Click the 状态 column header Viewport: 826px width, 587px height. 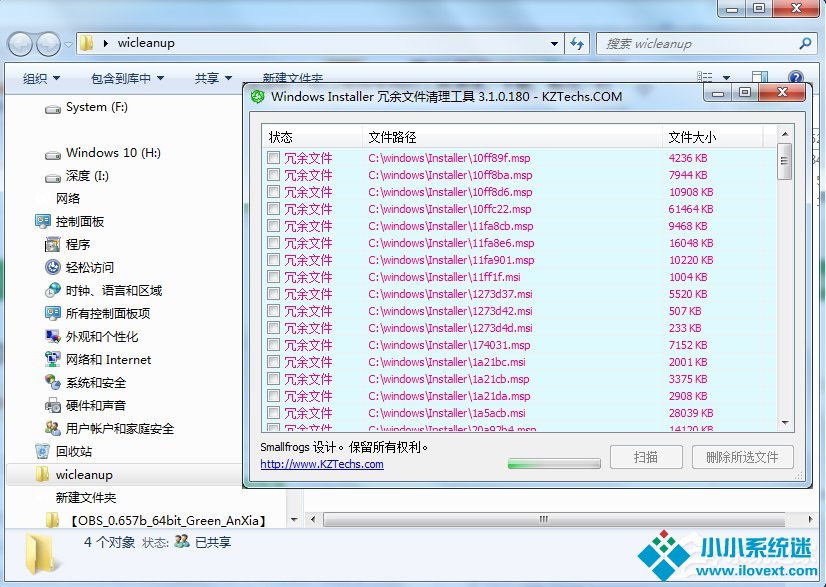(x=312, y=137)
